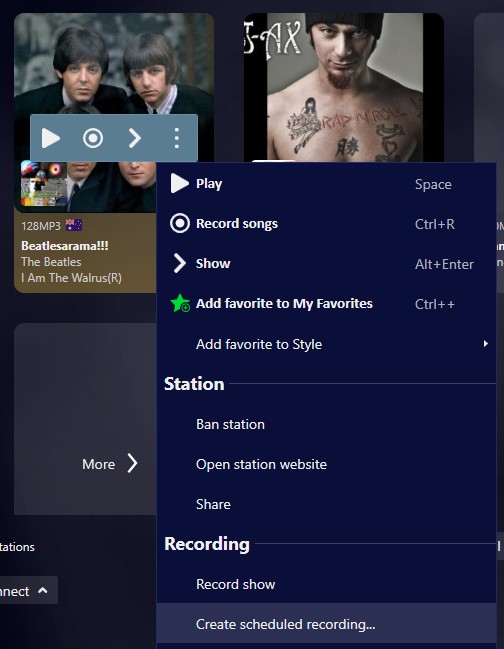The width and height of the screenshot is (504, 649).
Task: Click the play triangle icon in context menu
Action: tap(180, 183)
